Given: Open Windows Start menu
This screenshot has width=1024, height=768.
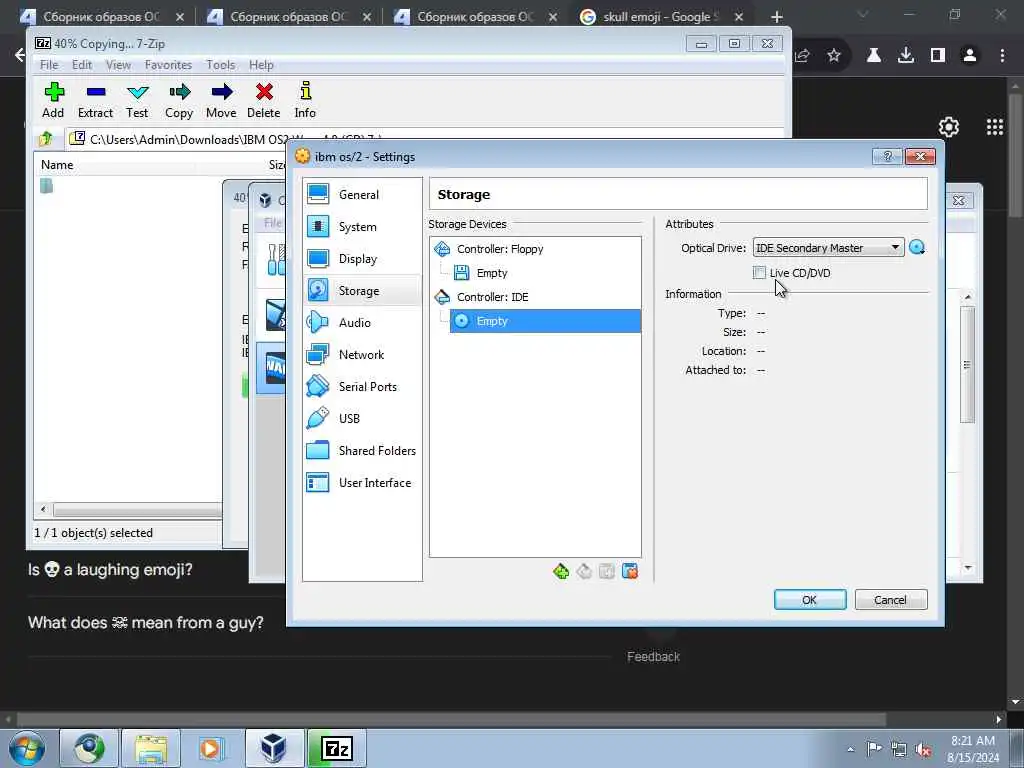Looking at the screenshot, I should tap(27, 748).
